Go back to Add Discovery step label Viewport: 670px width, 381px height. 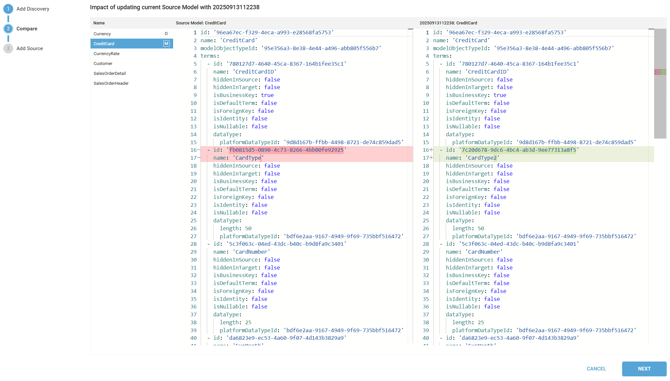[33, 9]
